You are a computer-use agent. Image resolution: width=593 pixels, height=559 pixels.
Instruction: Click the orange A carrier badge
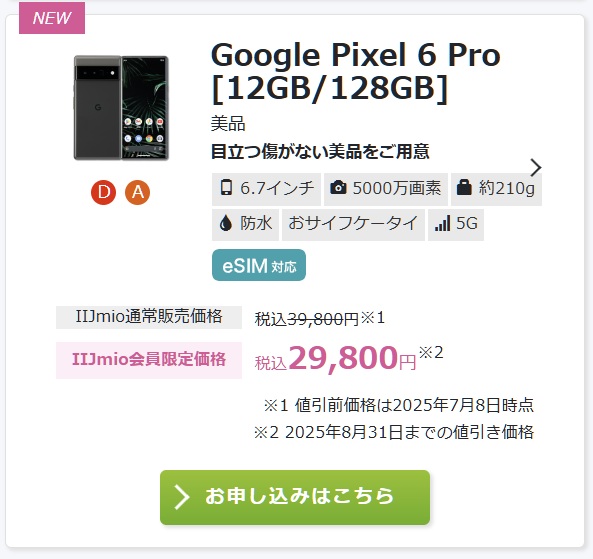point(137,193)
